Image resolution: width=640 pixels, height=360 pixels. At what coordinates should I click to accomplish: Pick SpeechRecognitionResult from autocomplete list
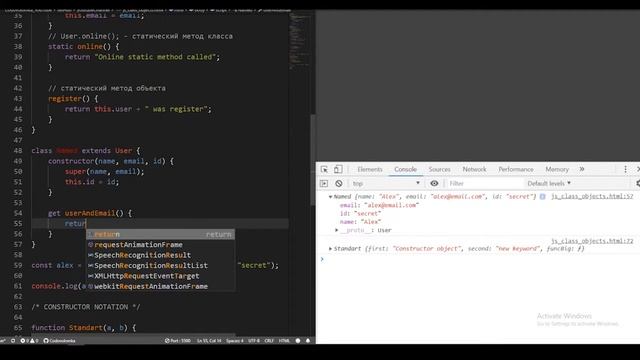[x=160, y=255]
